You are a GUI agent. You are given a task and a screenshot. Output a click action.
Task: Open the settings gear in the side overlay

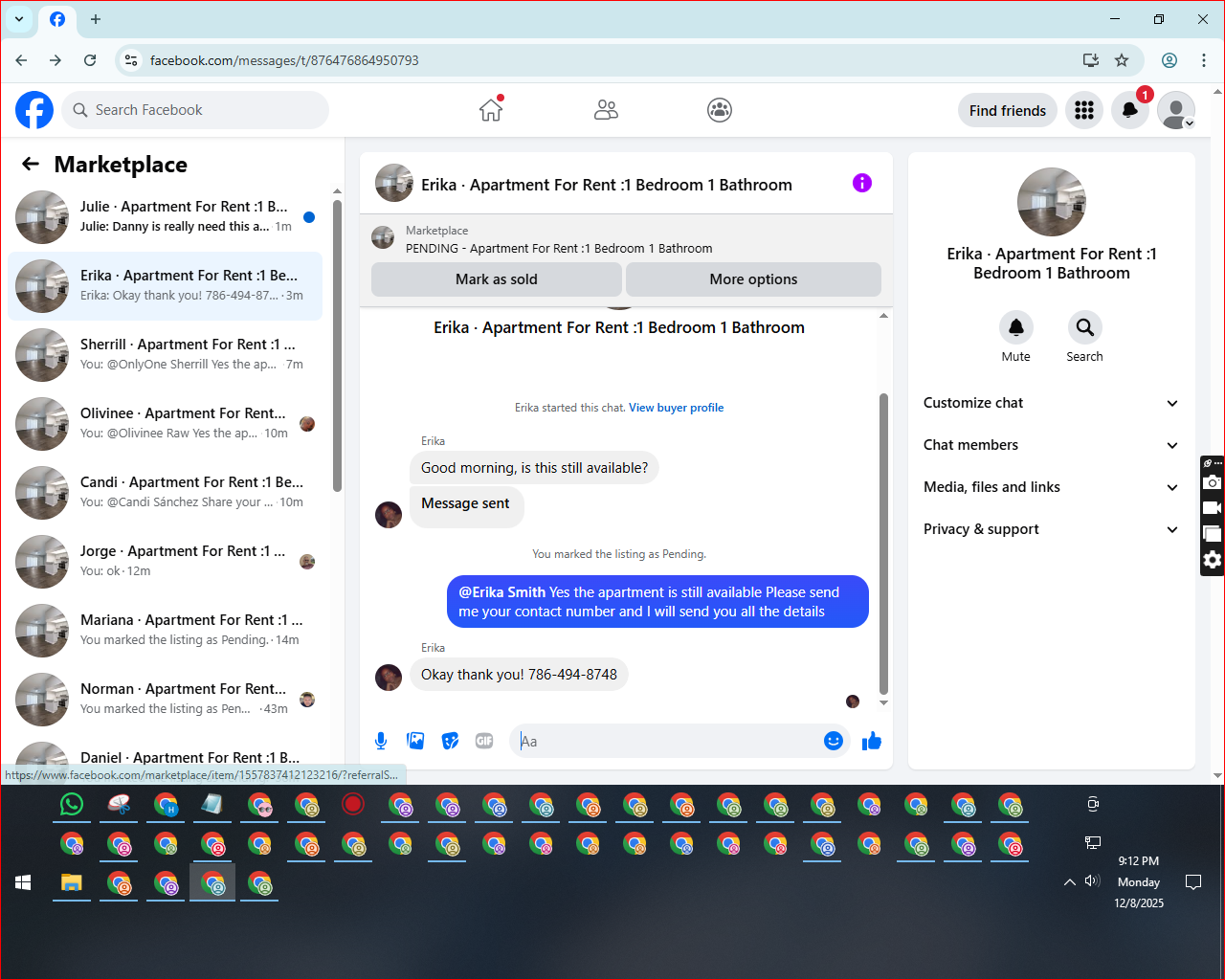click(1213, 560)
